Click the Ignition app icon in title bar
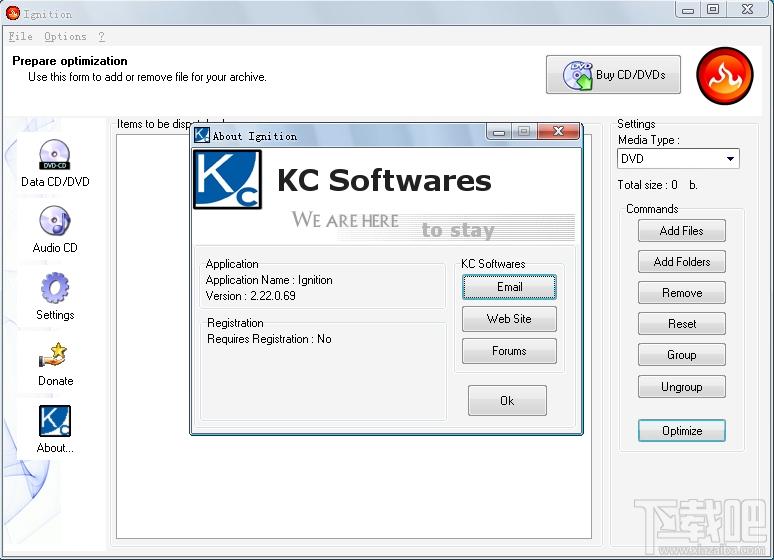This screenshot has height=560, width=774. pos(13,13)
